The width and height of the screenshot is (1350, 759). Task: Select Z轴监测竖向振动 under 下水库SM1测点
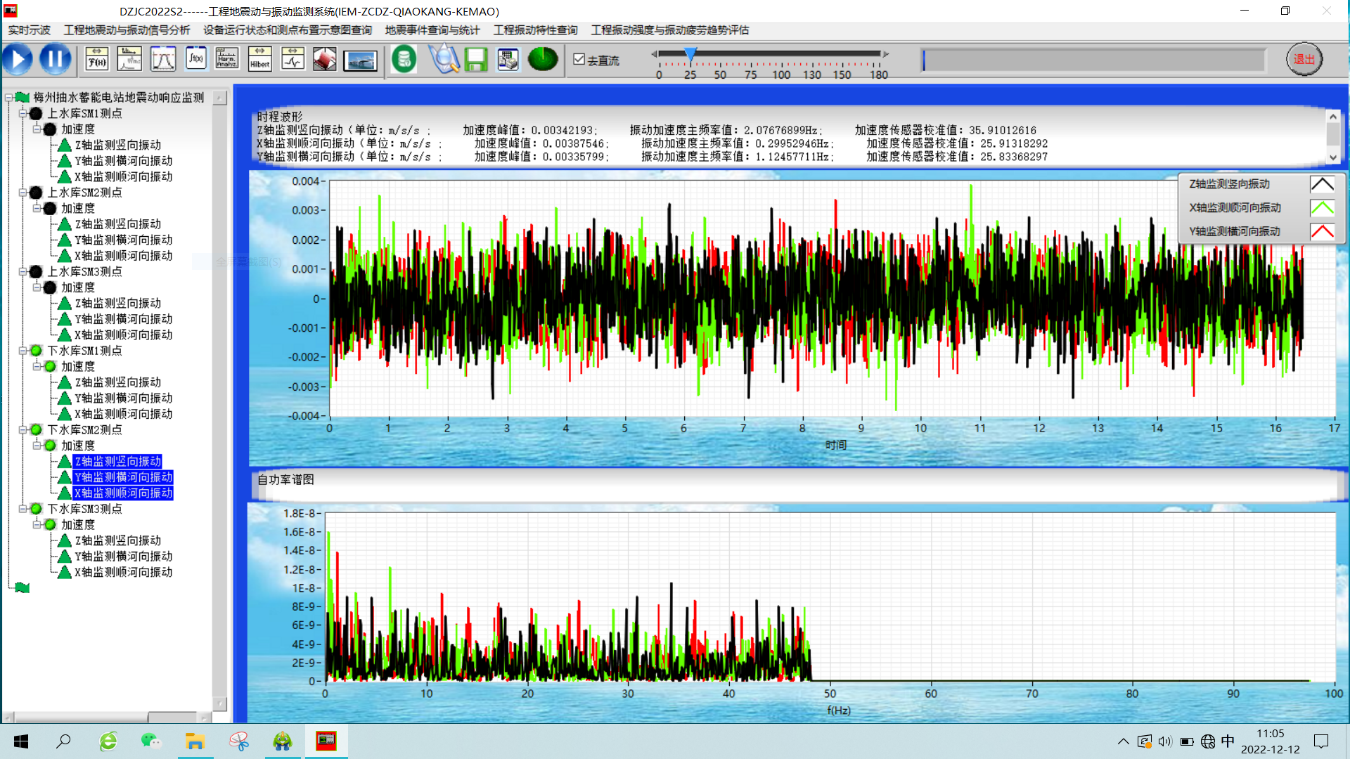point(117,382)
